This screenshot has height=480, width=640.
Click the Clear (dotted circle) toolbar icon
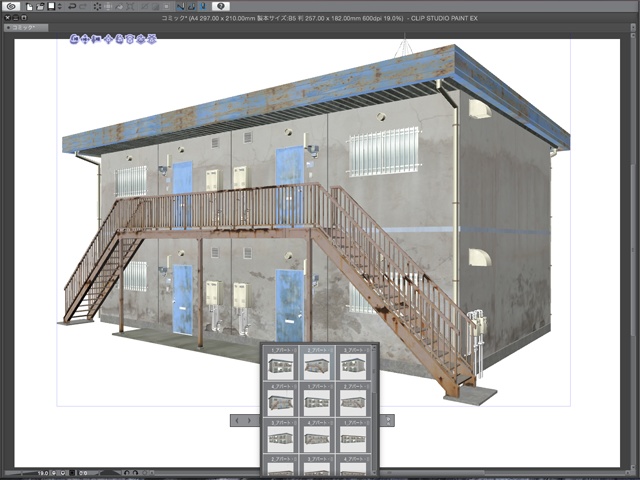(98, 7)
